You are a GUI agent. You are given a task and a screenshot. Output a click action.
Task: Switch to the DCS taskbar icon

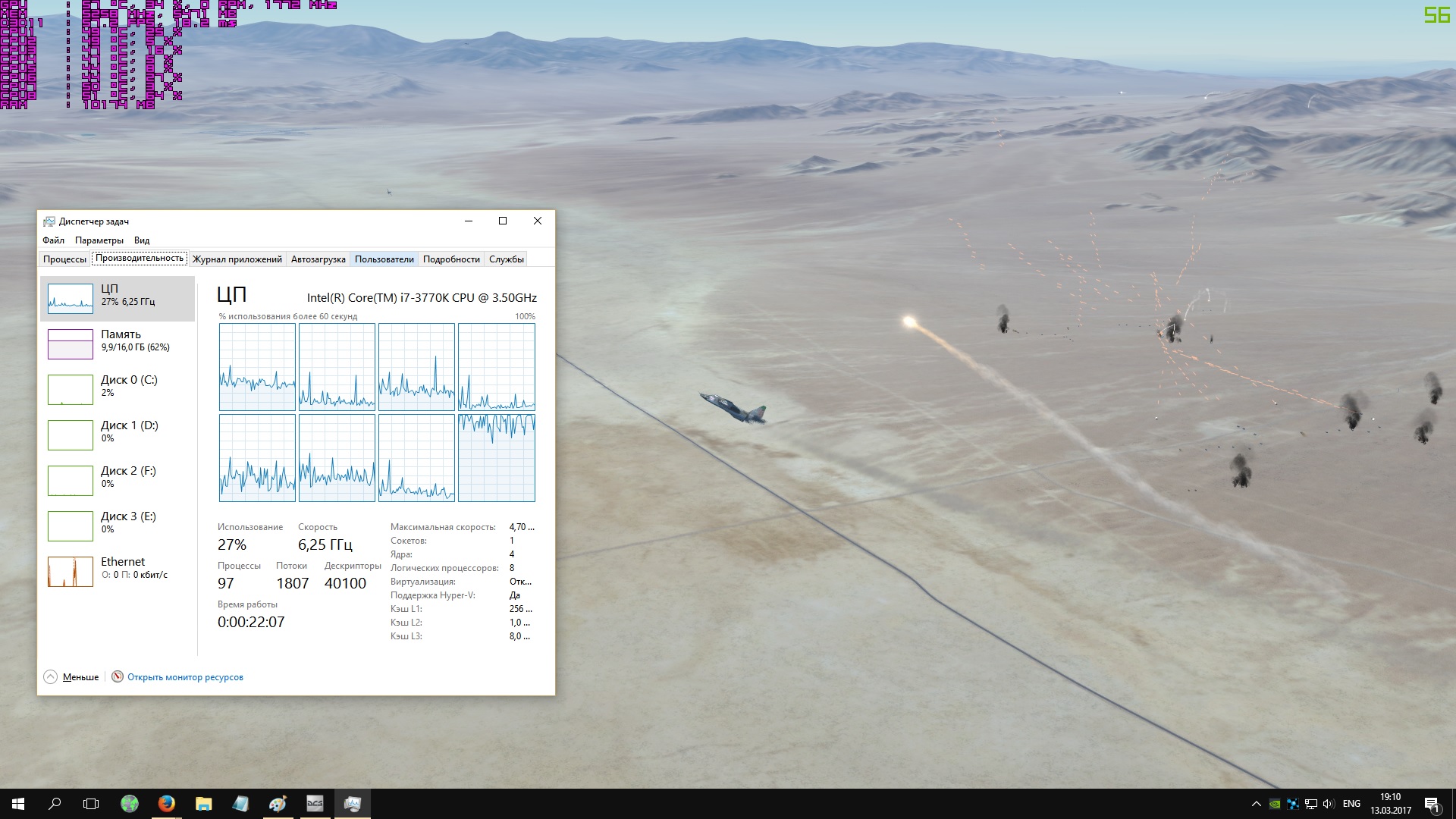(x=315, y=804)
